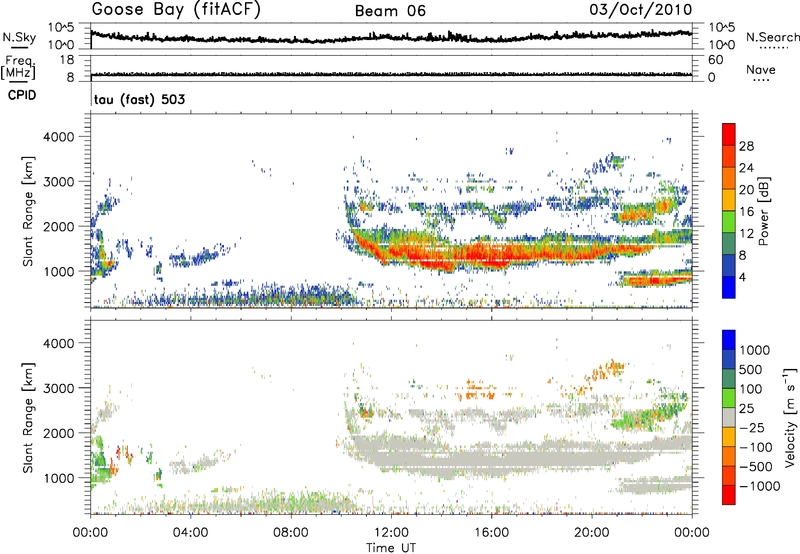Viewport: 800px width, 554px height.
Task: Click the "-100" Velocity colorbar tick value
Action: (x=756, y=447)
